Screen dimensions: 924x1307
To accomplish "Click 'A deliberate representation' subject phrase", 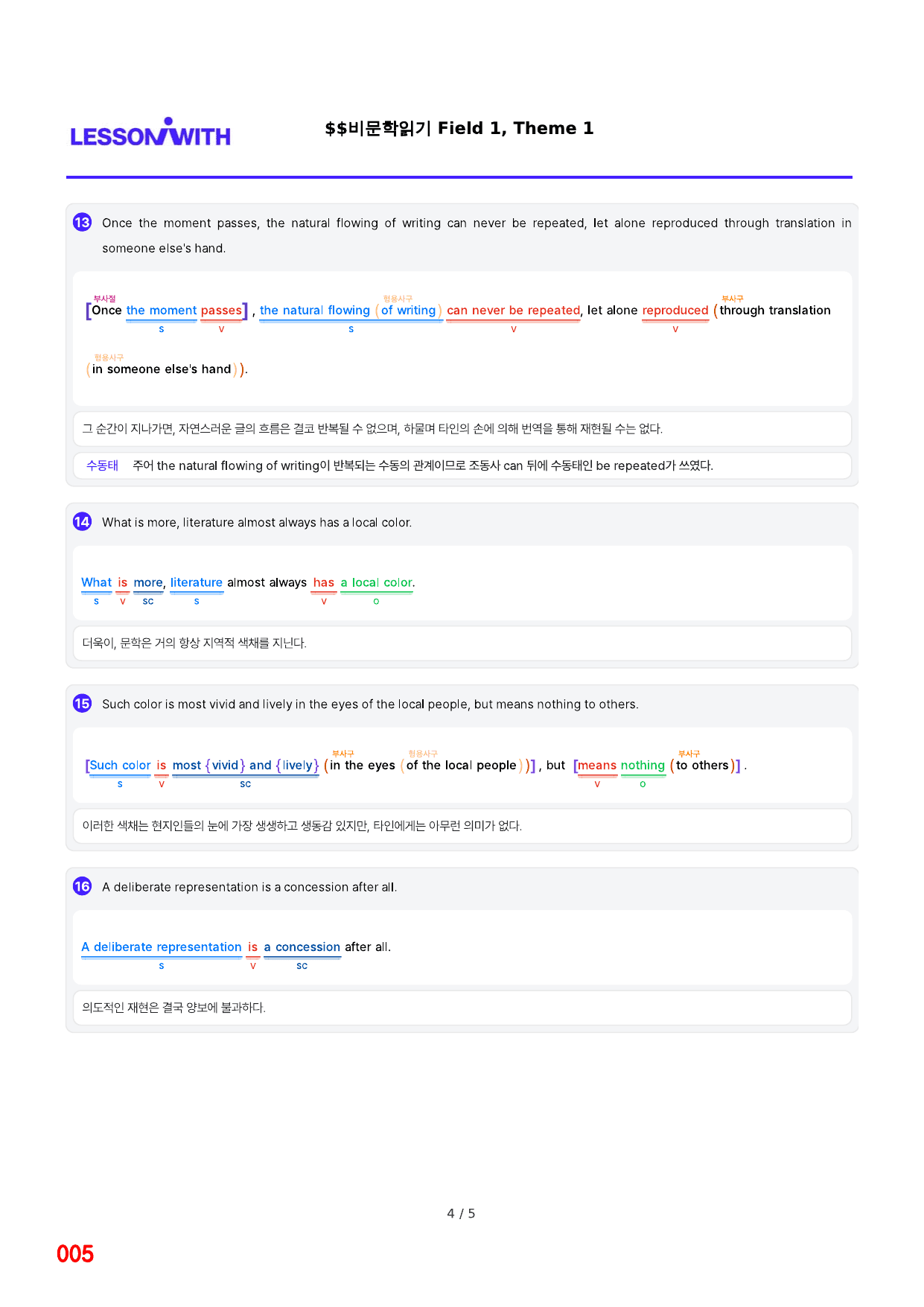I will pos(162,947).
